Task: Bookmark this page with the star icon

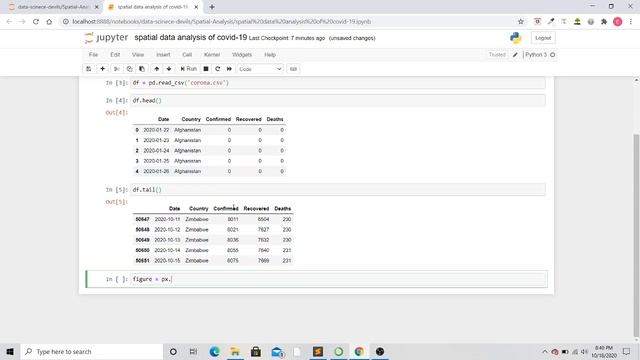Action: pos(521,22)
